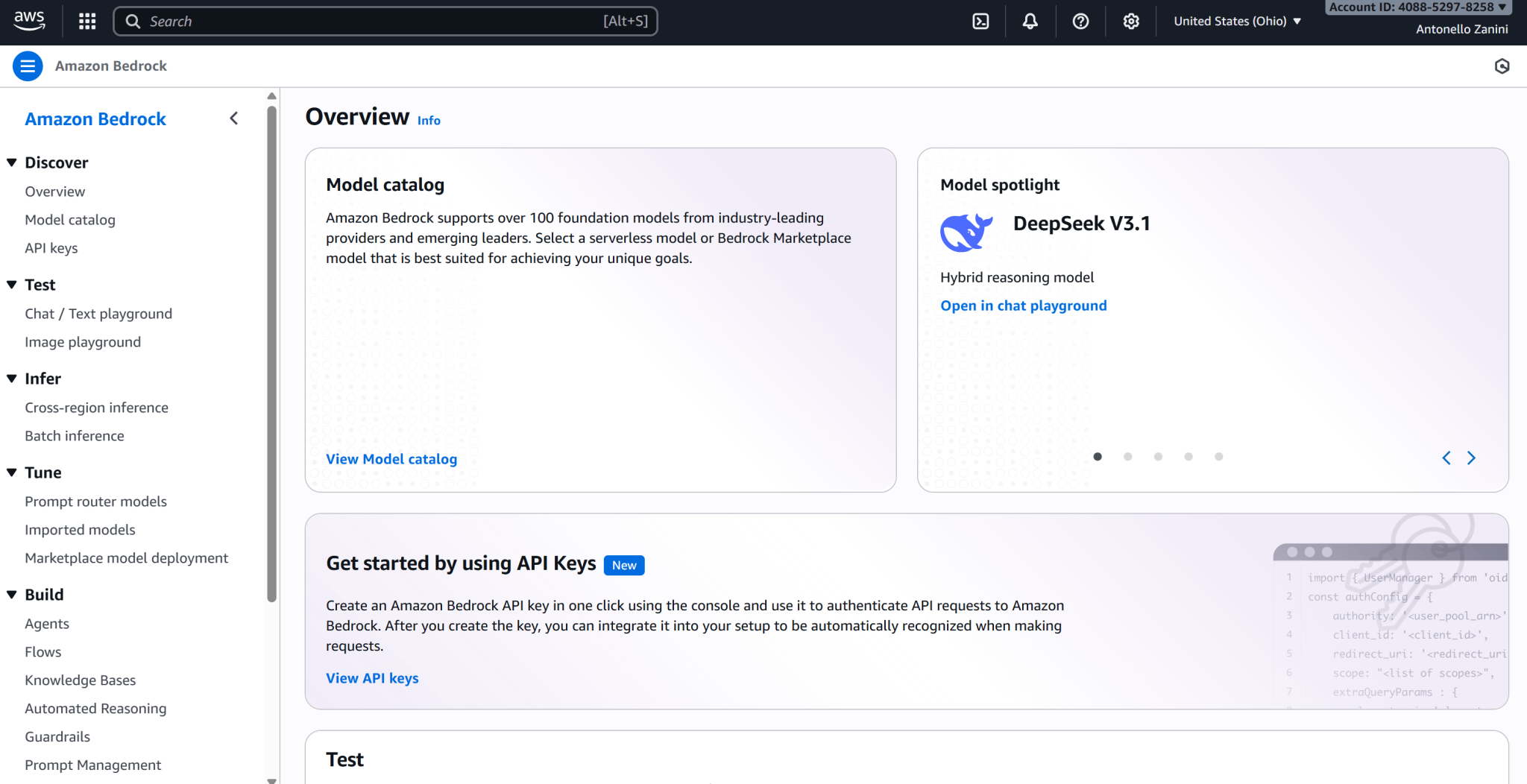Image resolution: width=1527 pixels, height=784 pixels.
Task: Open Knowledge Bases from the Build section
Action: 80,680
